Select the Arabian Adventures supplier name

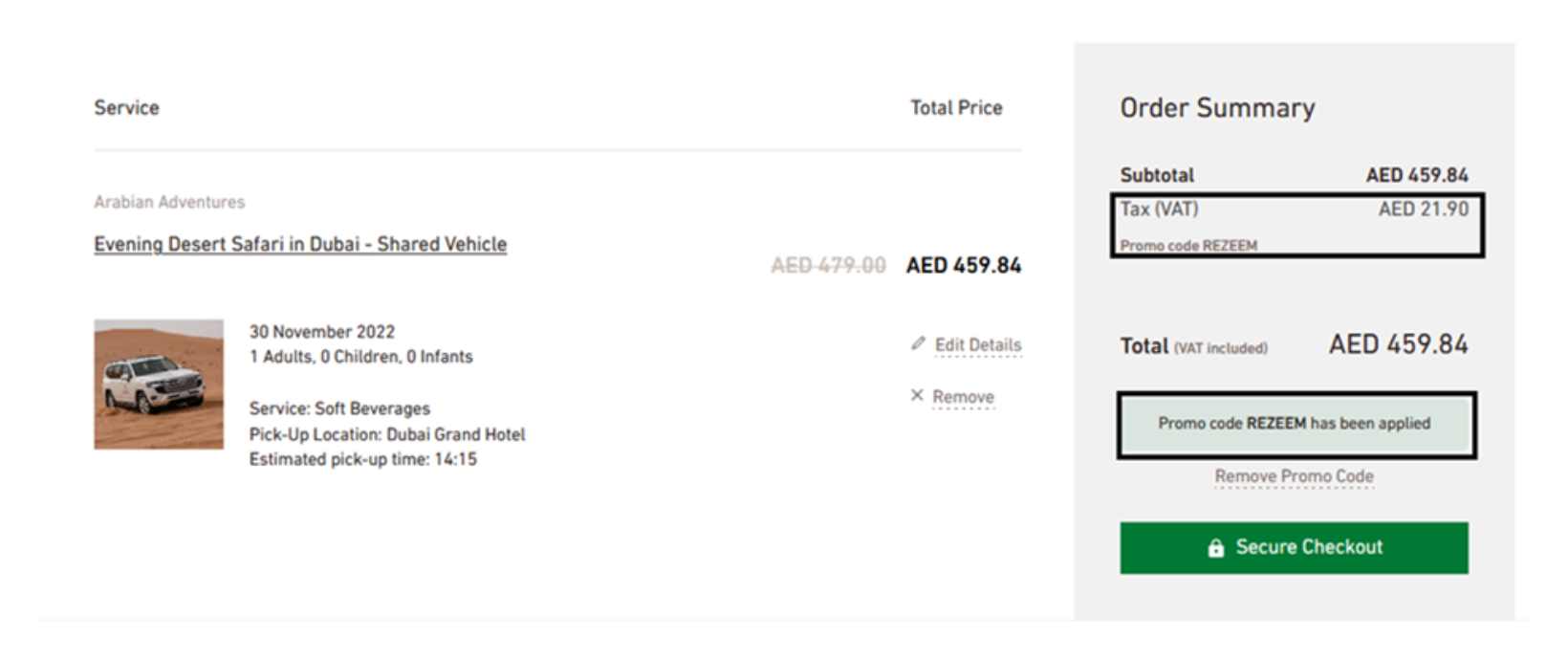point(169,201)
